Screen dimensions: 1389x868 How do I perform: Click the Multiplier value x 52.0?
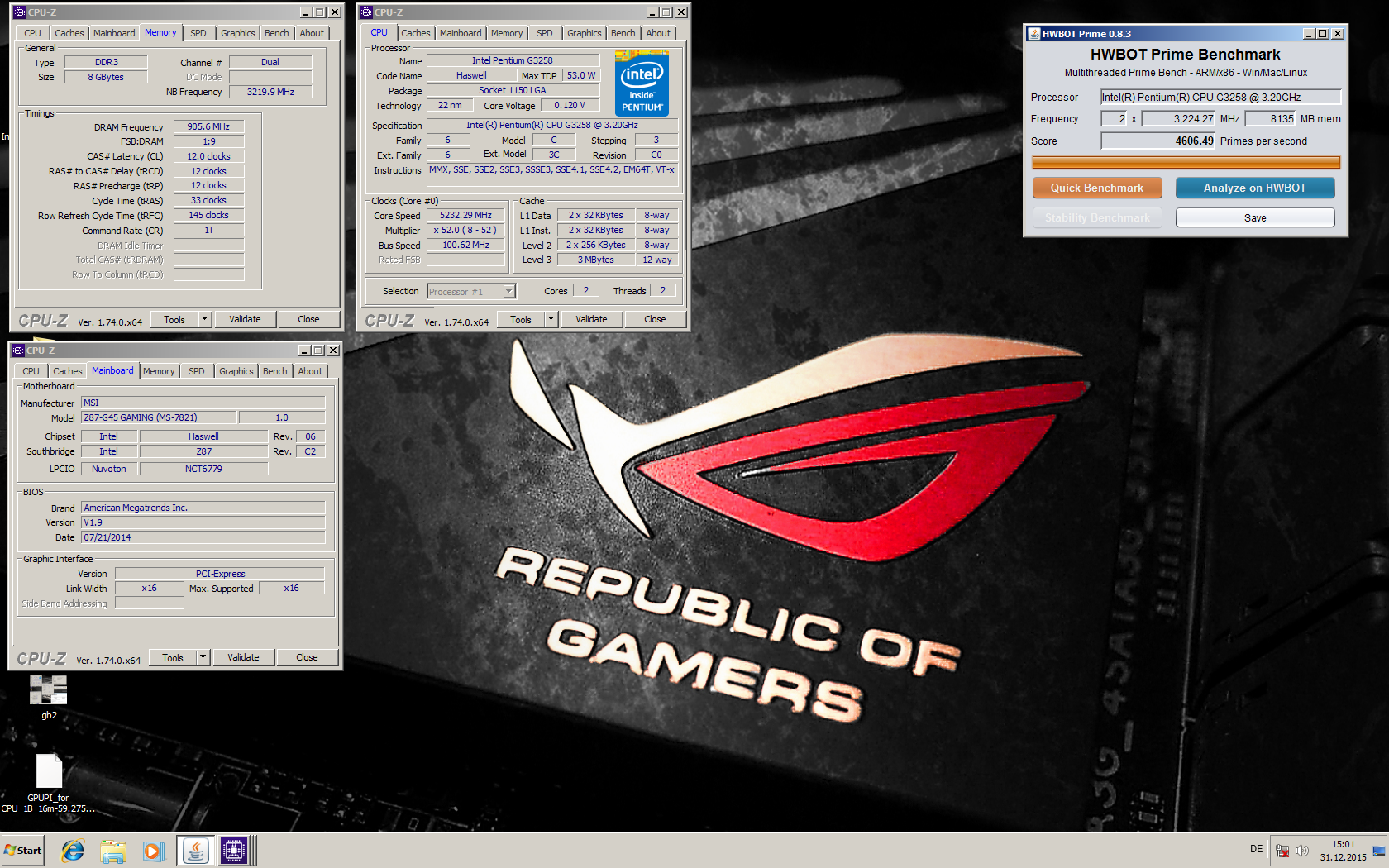coord(465,230)
